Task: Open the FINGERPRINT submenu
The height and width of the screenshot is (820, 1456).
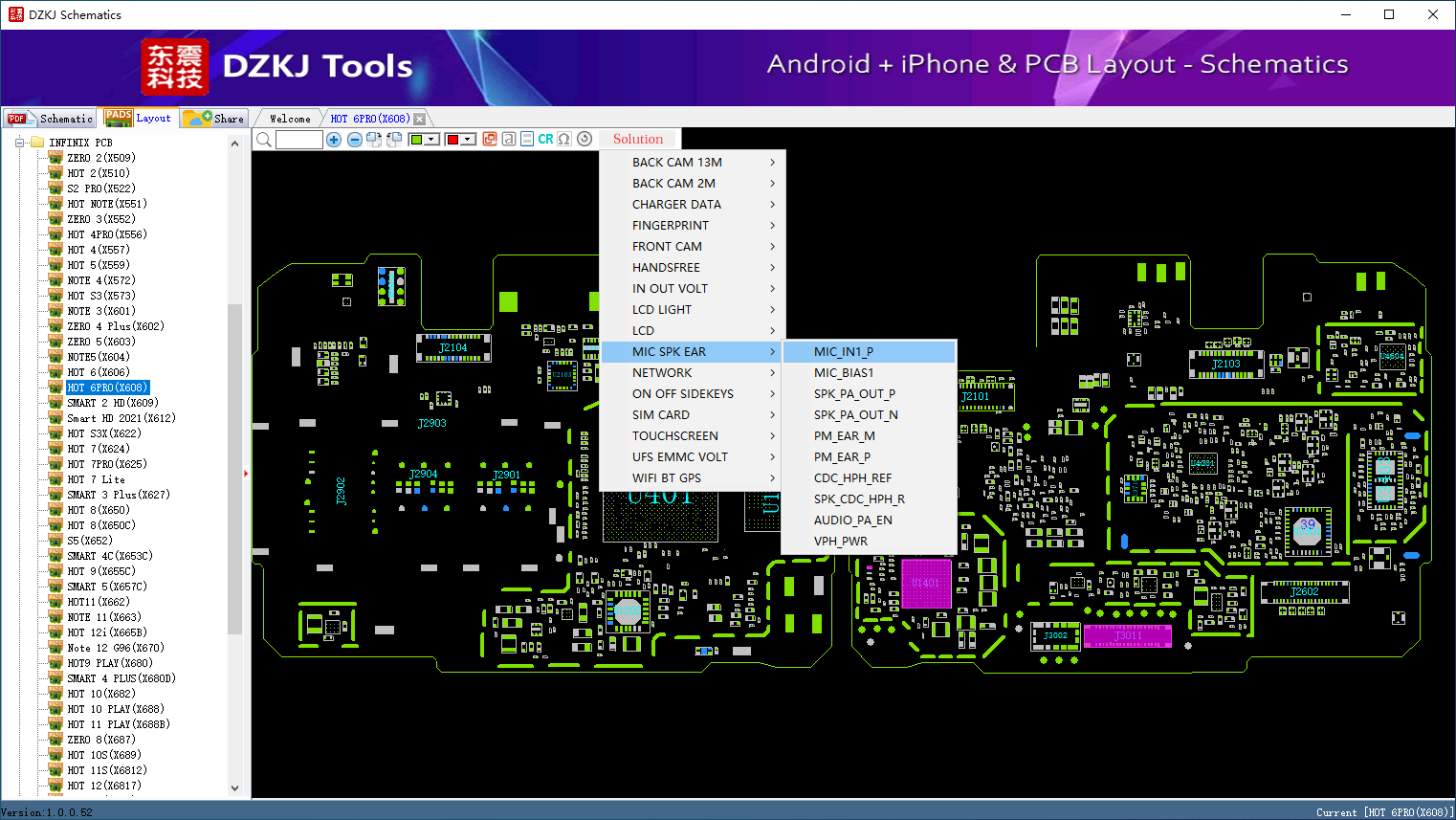Action: click(693, 226)
